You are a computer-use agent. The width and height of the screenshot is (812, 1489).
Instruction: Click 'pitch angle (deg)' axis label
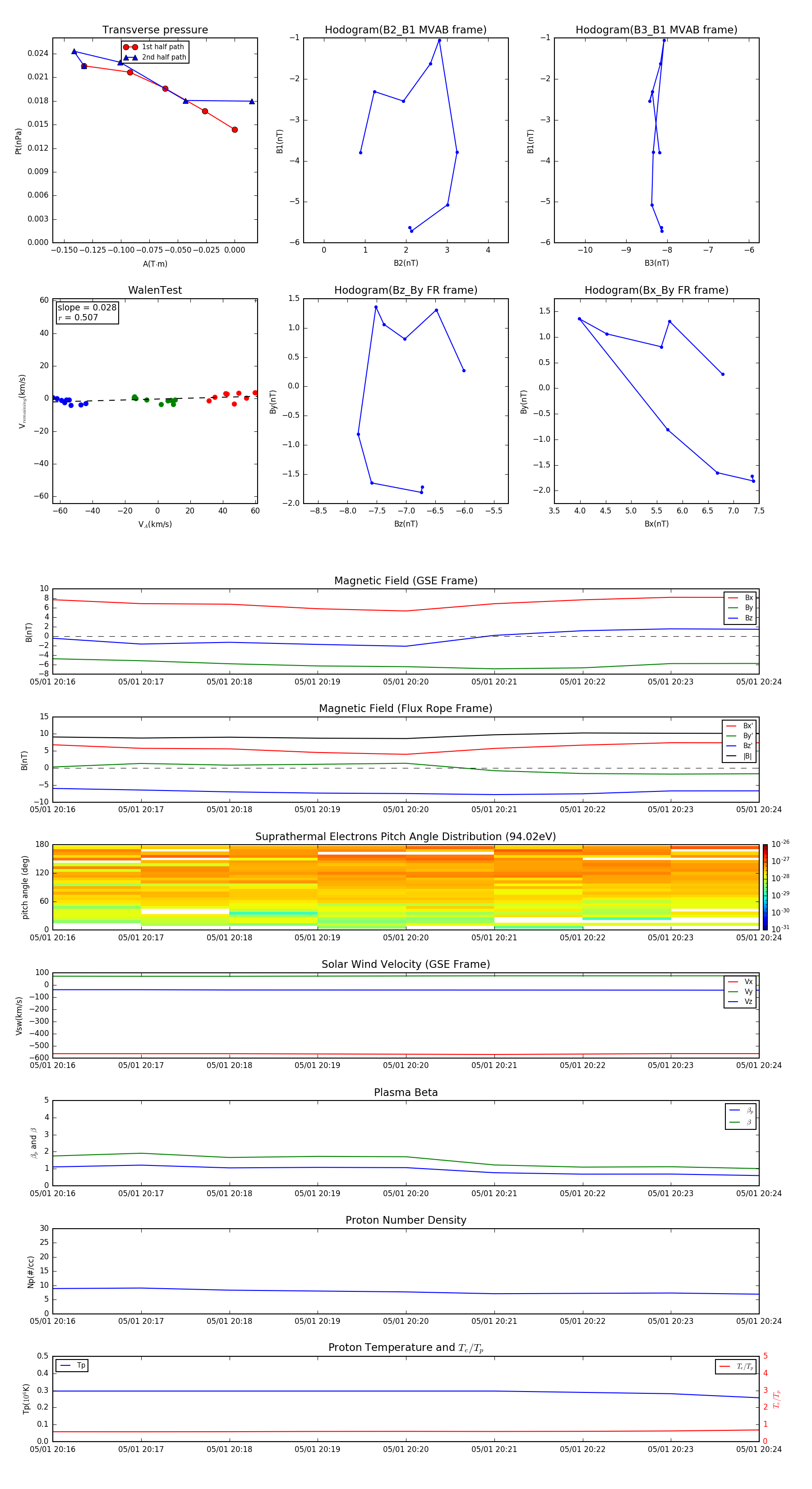(x=25, y=887)
